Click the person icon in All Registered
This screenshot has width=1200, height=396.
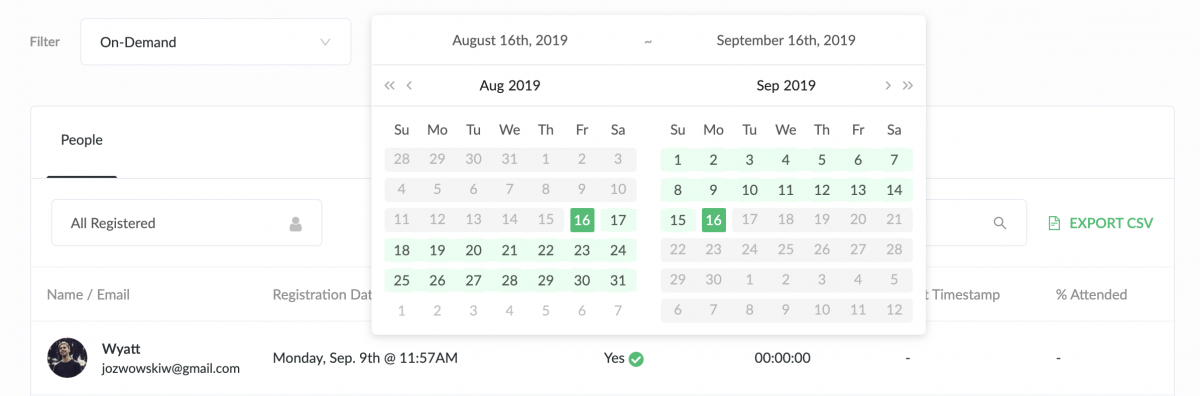pos(296,224)
